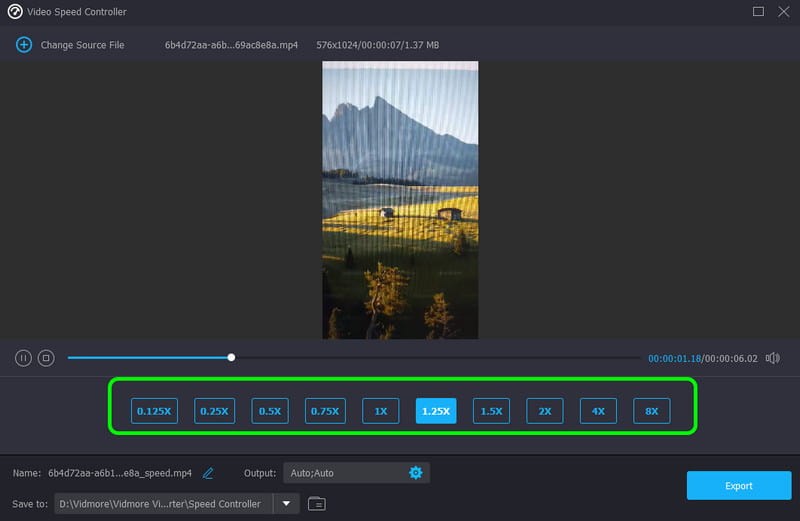Expand the Save to path dropdown
800x521 pixels.
(286, 504)
